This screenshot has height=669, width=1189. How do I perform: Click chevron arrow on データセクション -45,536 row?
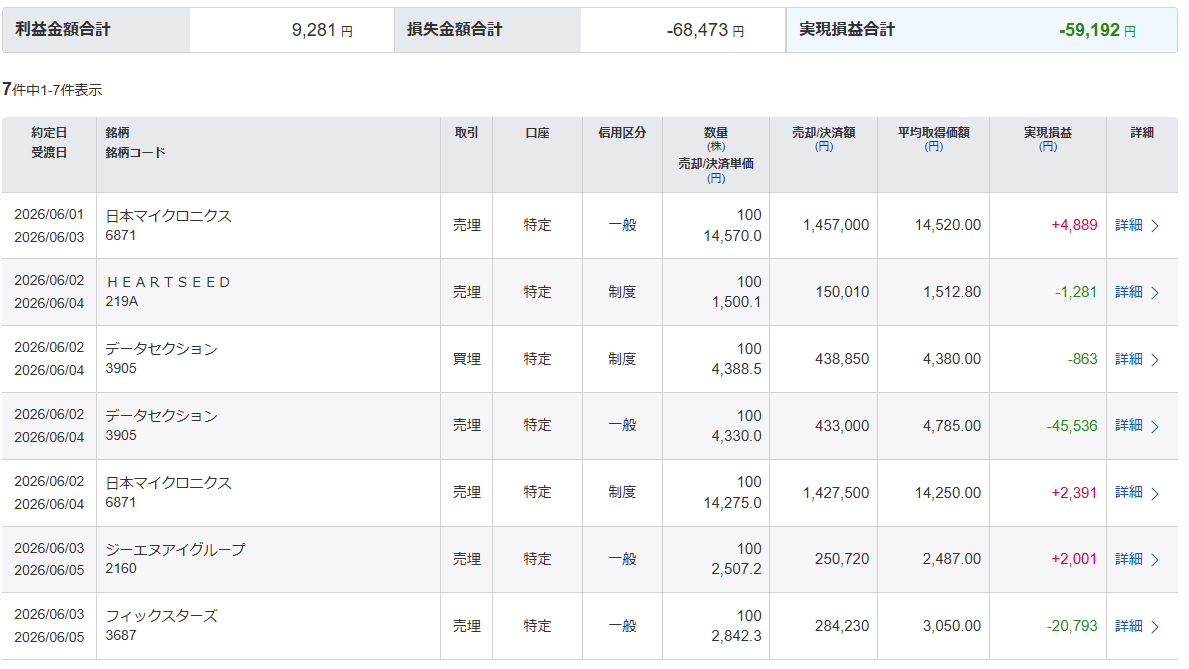coord(1155,426)
